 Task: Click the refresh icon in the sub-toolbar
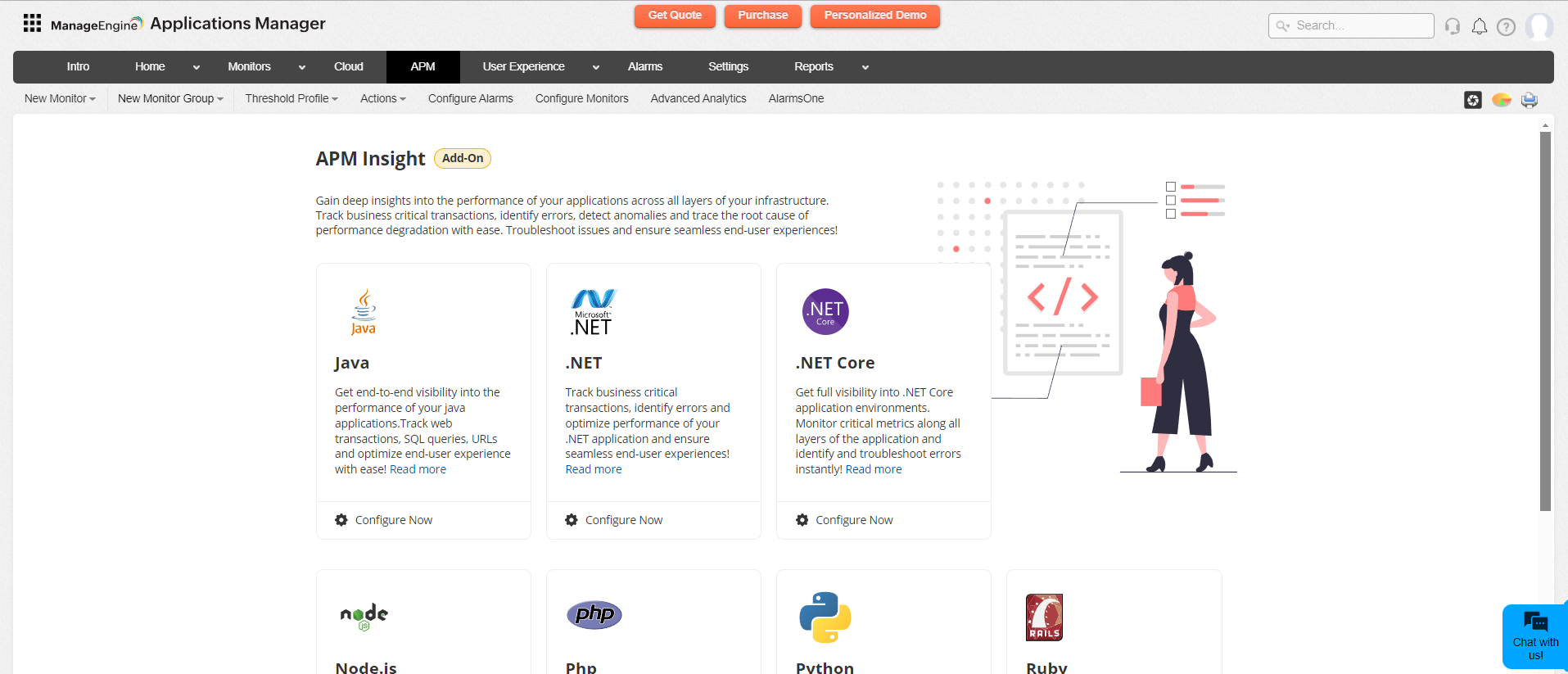pos(1473,100)
